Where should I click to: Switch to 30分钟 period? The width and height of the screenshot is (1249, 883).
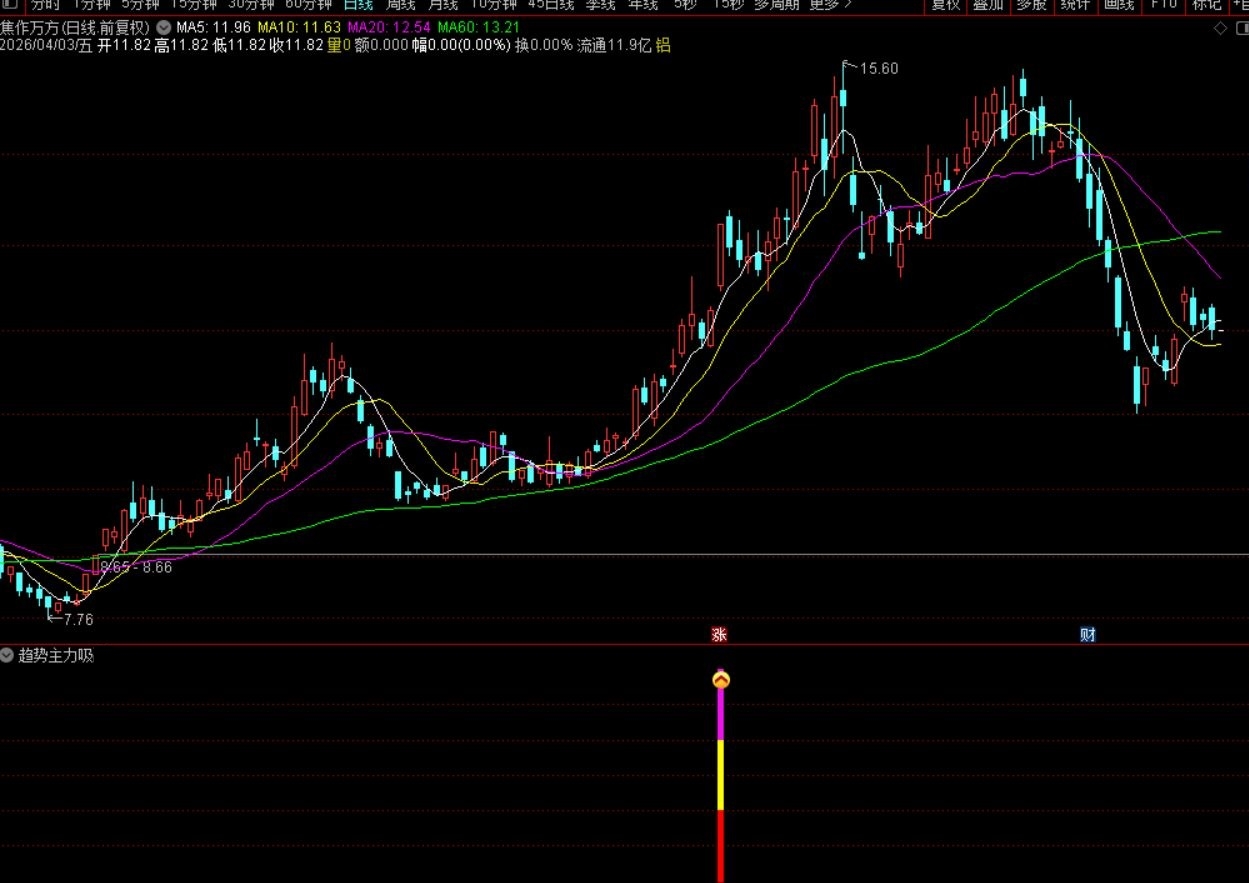pyautogui.click(x=250, y=5)
